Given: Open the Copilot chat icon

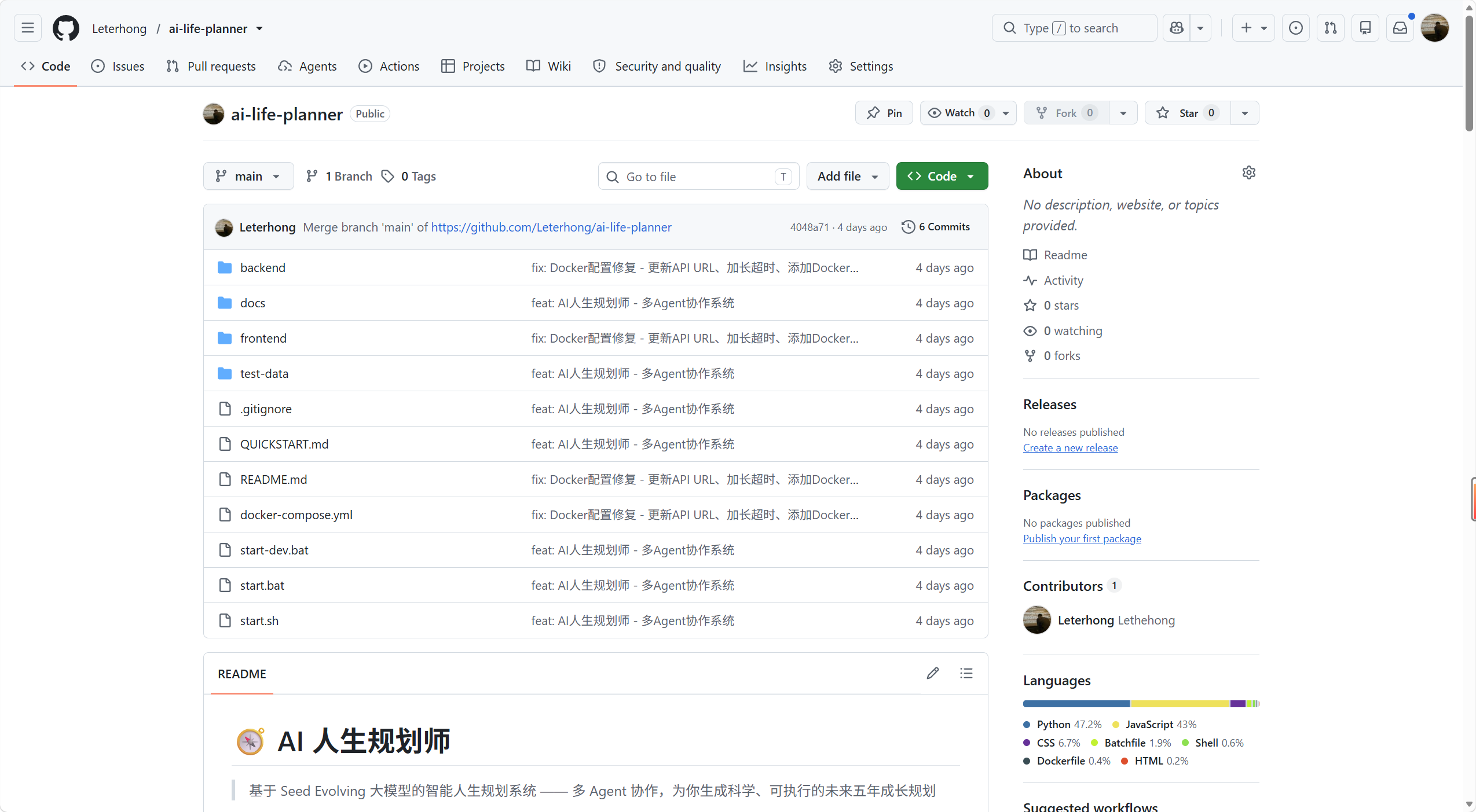Looking at the screenshot, I should point(1176,28).
